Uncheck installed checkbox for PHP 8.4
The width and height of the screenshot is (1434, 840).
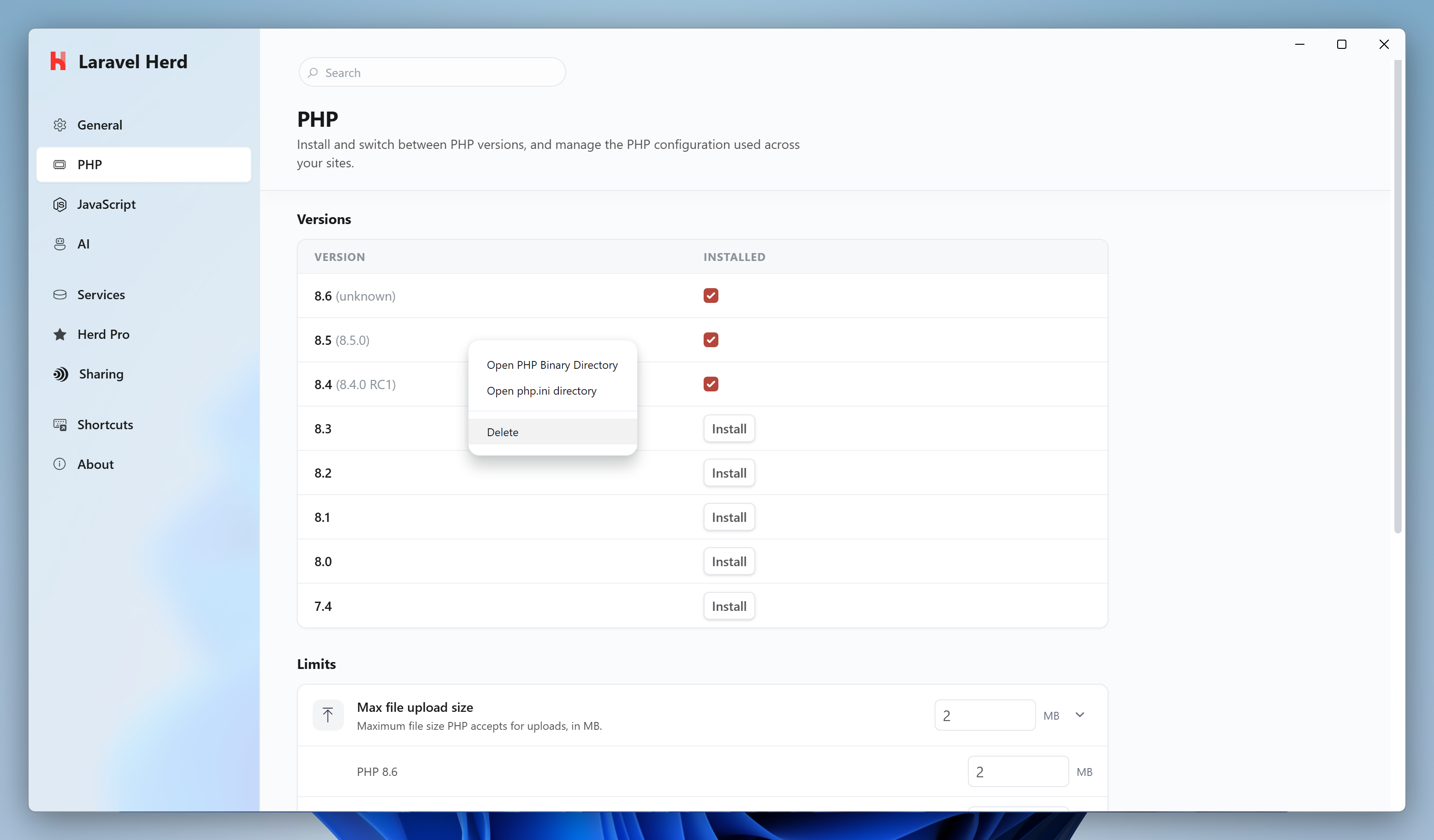click(x=711, y=384)
